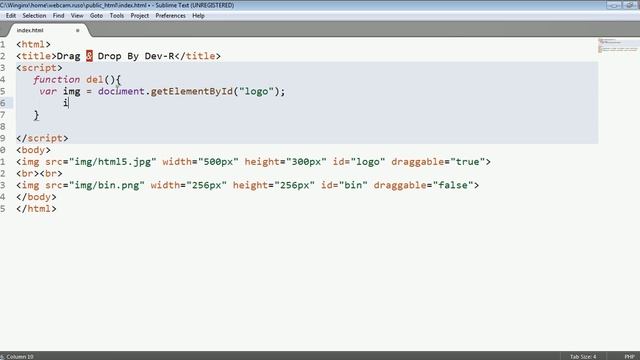Open the Help menu
Image resolution: width=640 pixels, height=360 pixels.
point(198,16)
